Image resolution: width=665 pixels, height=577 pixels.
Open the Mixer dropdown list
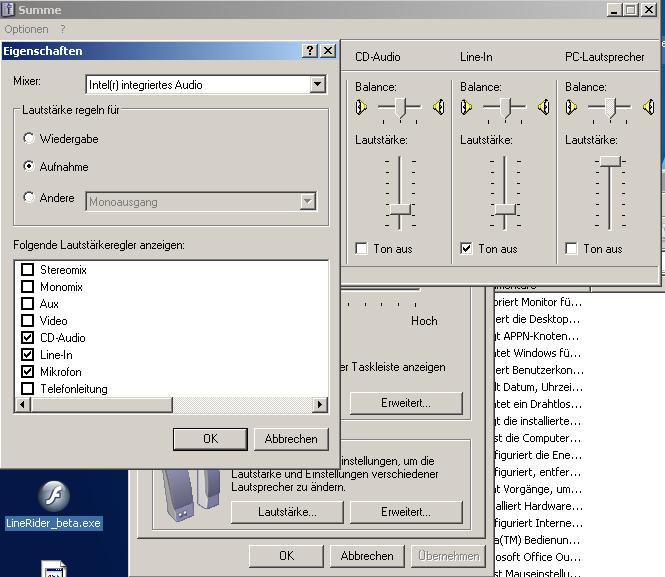pos(318,85)
